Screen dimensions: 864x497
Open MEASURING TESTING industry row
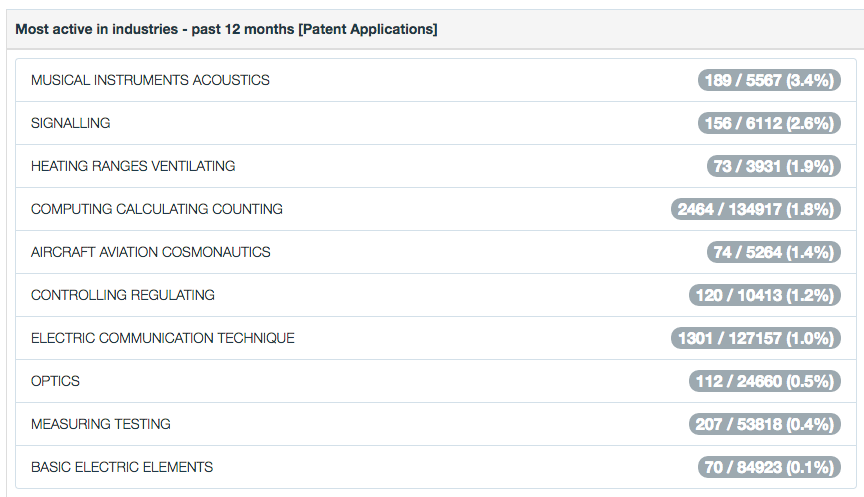(101, 424)
